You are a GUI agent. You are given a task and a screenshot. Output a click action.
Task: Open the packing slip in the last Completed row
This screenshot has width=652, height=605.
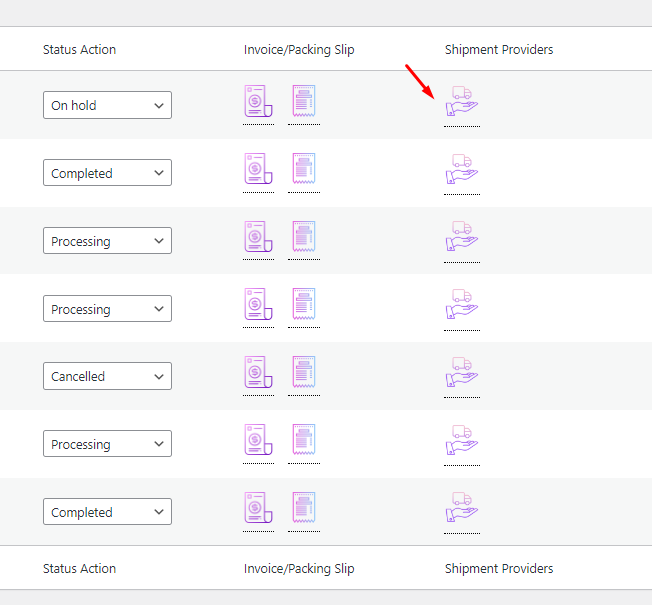pyautogui.click(x=304, y=508)
